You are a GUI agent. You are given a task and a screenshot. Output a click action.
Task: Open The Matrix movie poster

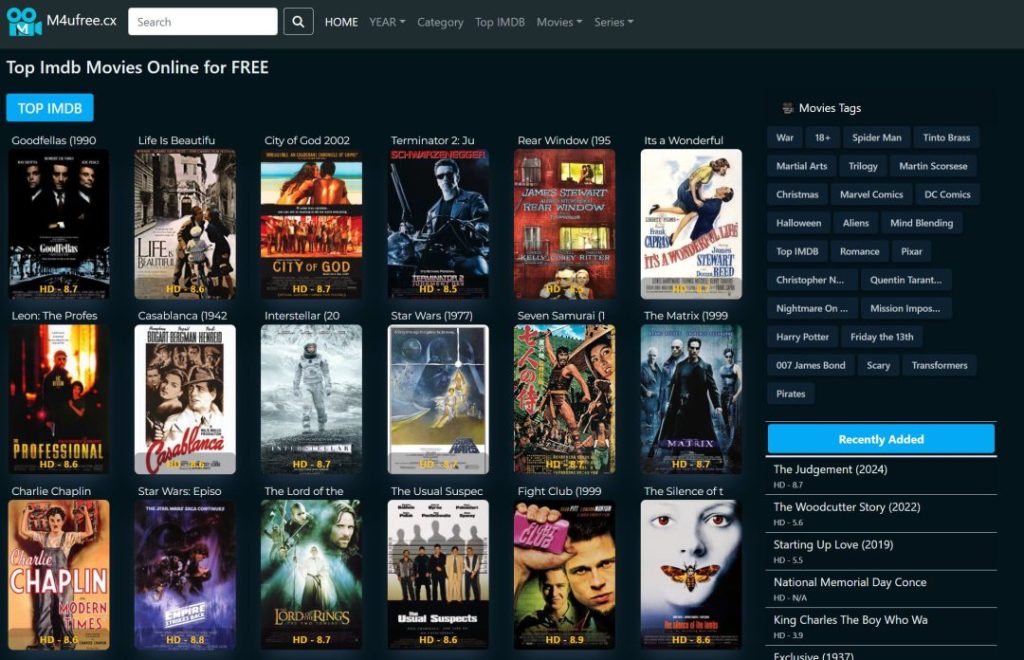tap(691, 399)
